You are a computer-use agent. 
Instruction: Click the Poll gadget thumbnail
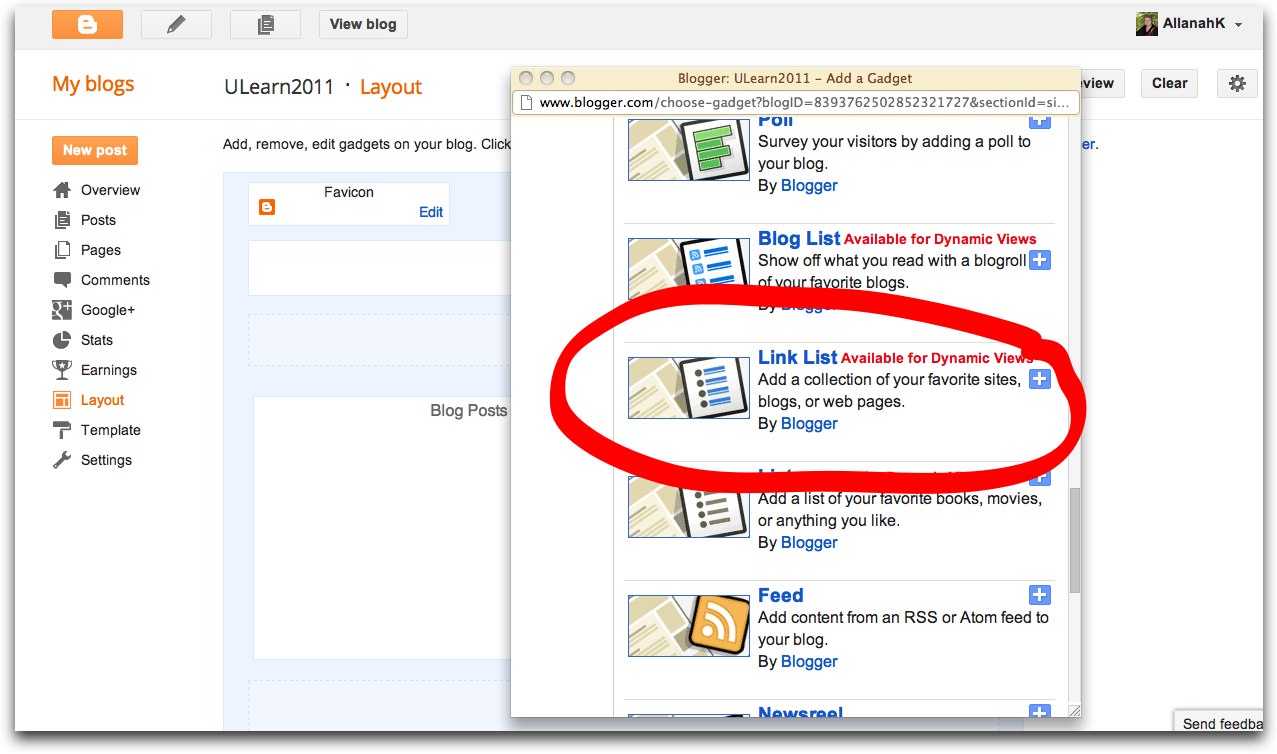tap(689, 149)
